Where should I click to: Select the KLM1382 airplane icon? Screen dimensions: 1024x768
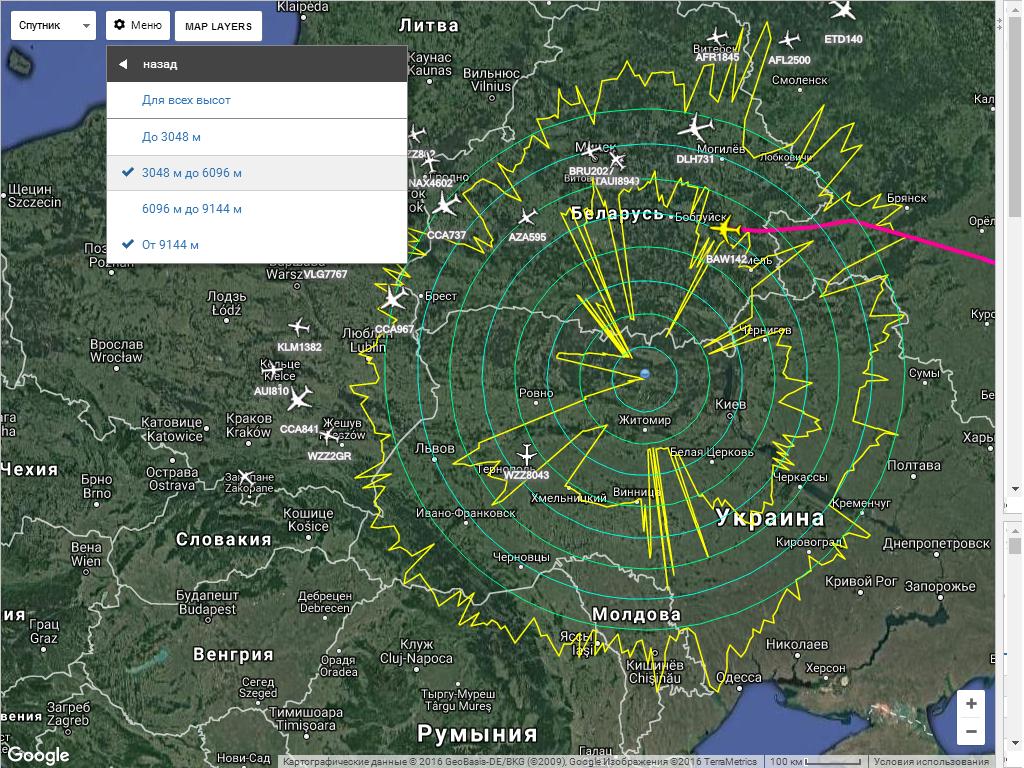pyautogui.click(x=298, y=327)
